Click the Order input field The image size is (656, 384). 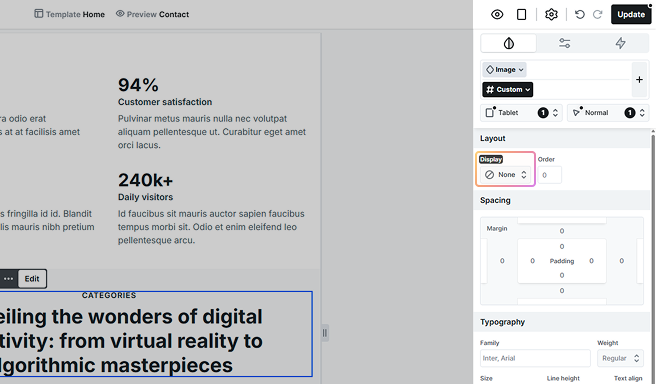pyautogui.click(x=549, y=175)
